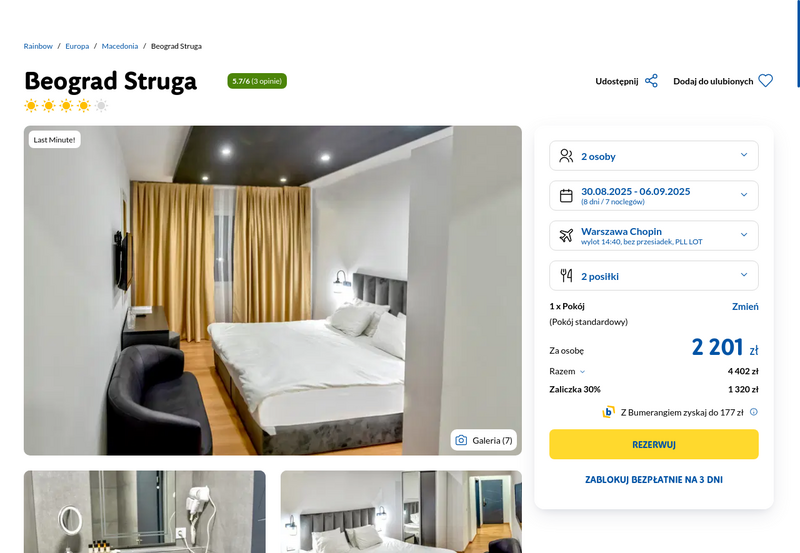Screen dimensions: 800x553
Task: Click the camera icon in Galeria button
Action: pos(461,440)
